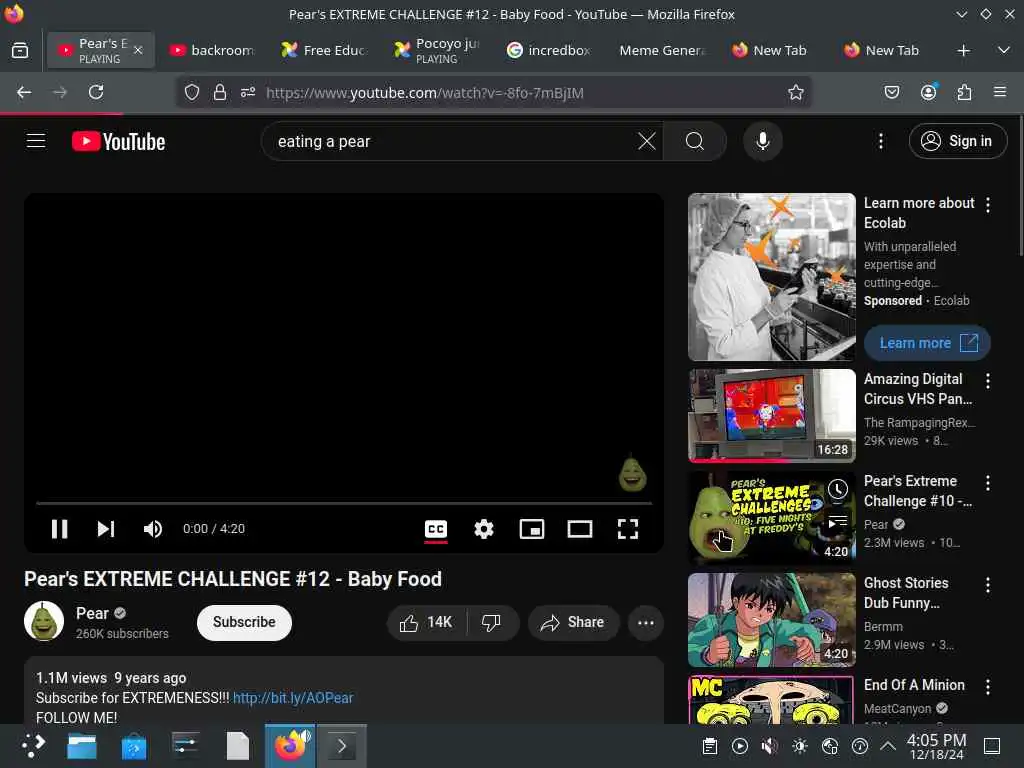
Task: Open Ecolab ad options menu
Action: 987,205
